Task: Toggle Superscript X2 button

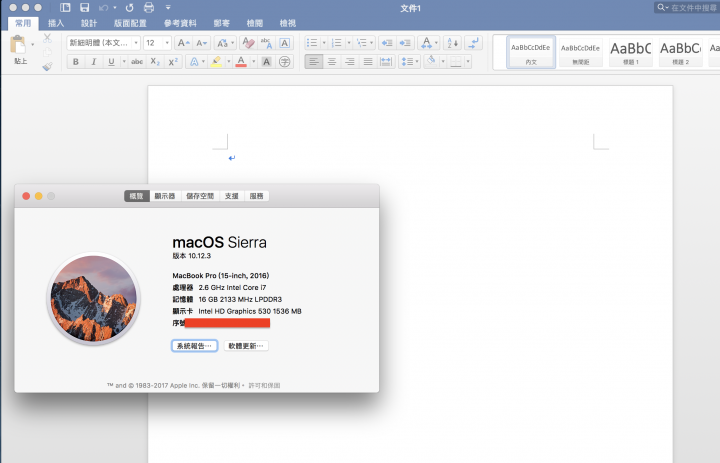Action: click(173, 62)
